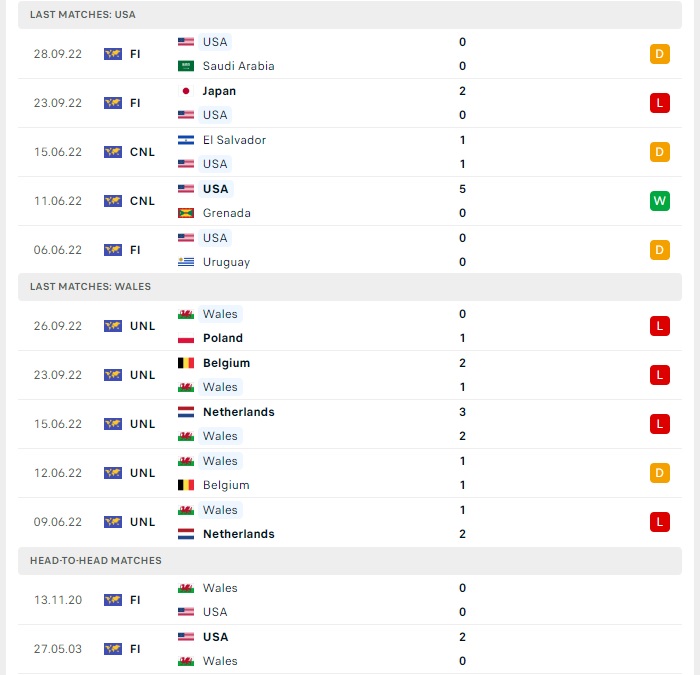Click the CNL competition label on 11.06.22
Image resolution: width=700 pixels, height=675 pixels.
[x=142, y=201]
